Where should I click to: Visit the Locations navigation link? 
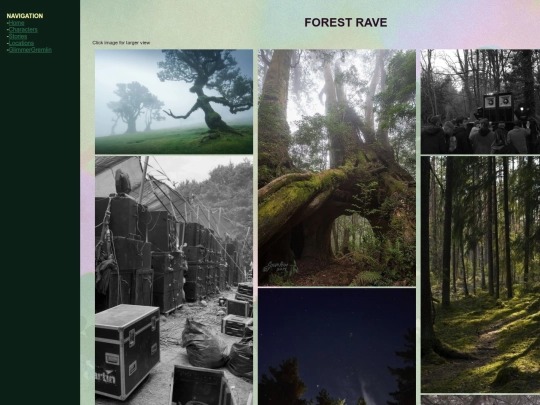click(x=21, y=43)
